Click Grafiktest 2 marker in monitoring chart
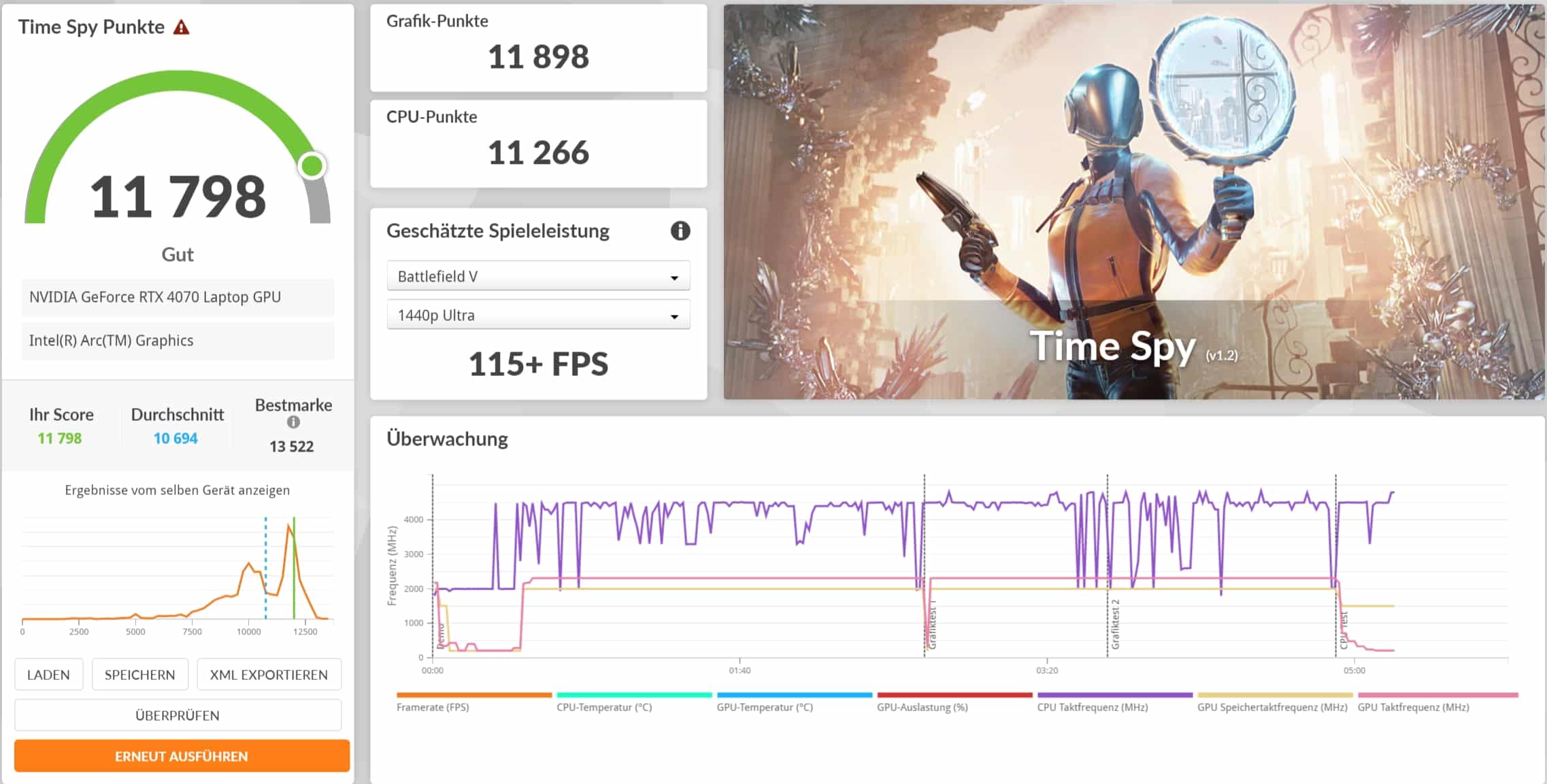Viewport: 1547px width, 784px height. (1114, 624)
